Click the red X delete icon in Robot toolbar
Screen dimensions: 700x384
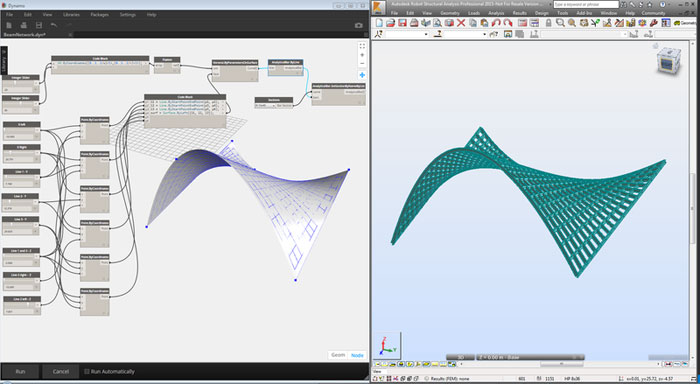[x=461, y=23]
